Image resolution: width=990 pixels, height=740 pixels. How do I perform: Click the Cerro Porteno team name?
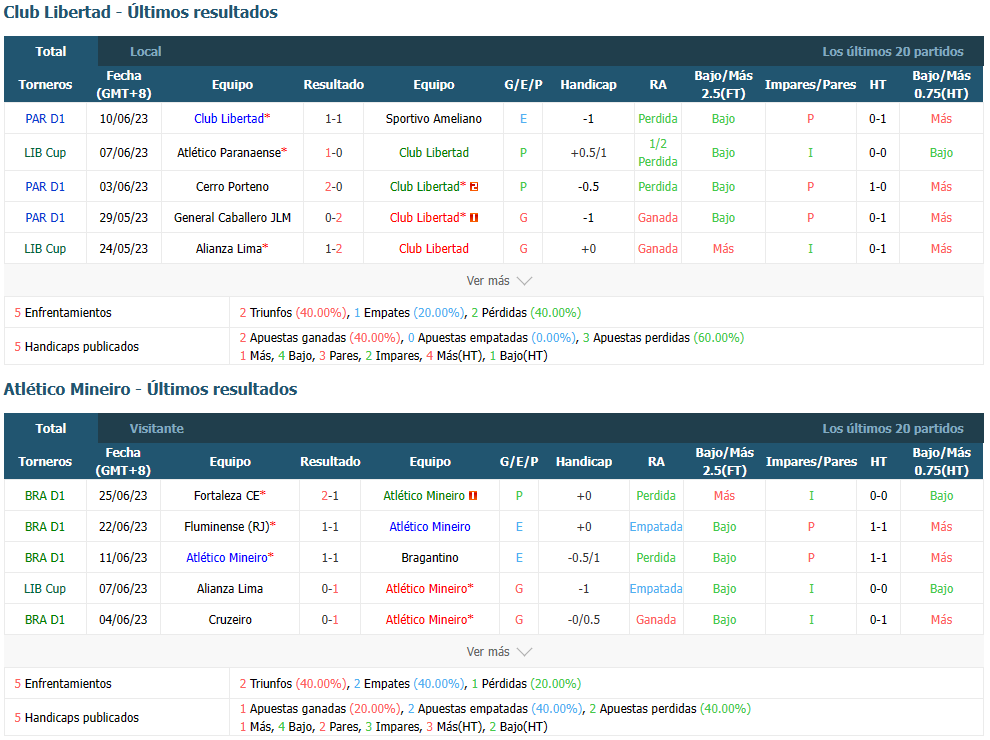click(x=232, y=187)
